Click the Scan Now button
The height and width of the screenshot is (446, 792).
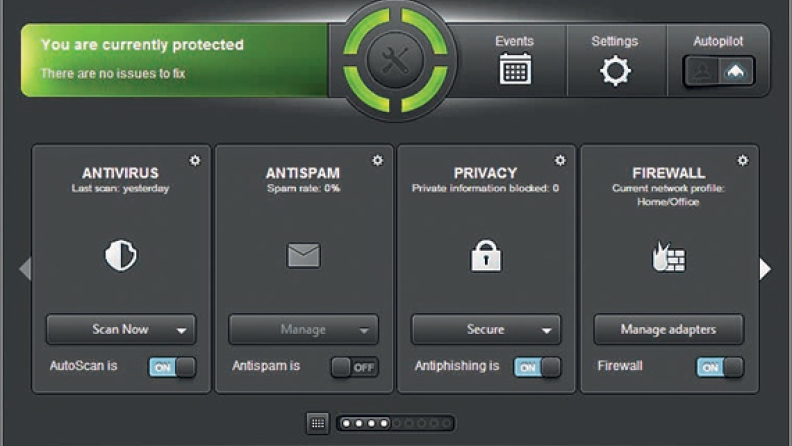point(120,329)
